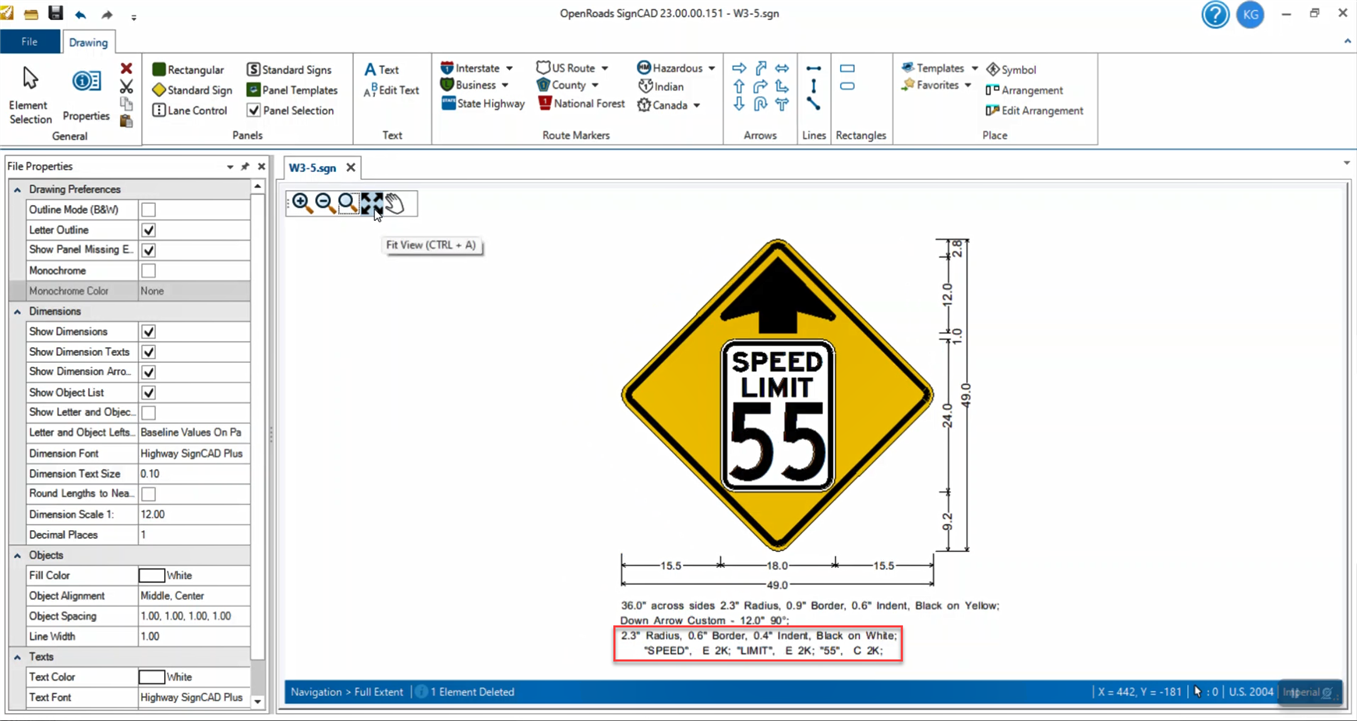The image size is (1357, 721).
Task: Click the Fit View icon
Action: (371, 203)
